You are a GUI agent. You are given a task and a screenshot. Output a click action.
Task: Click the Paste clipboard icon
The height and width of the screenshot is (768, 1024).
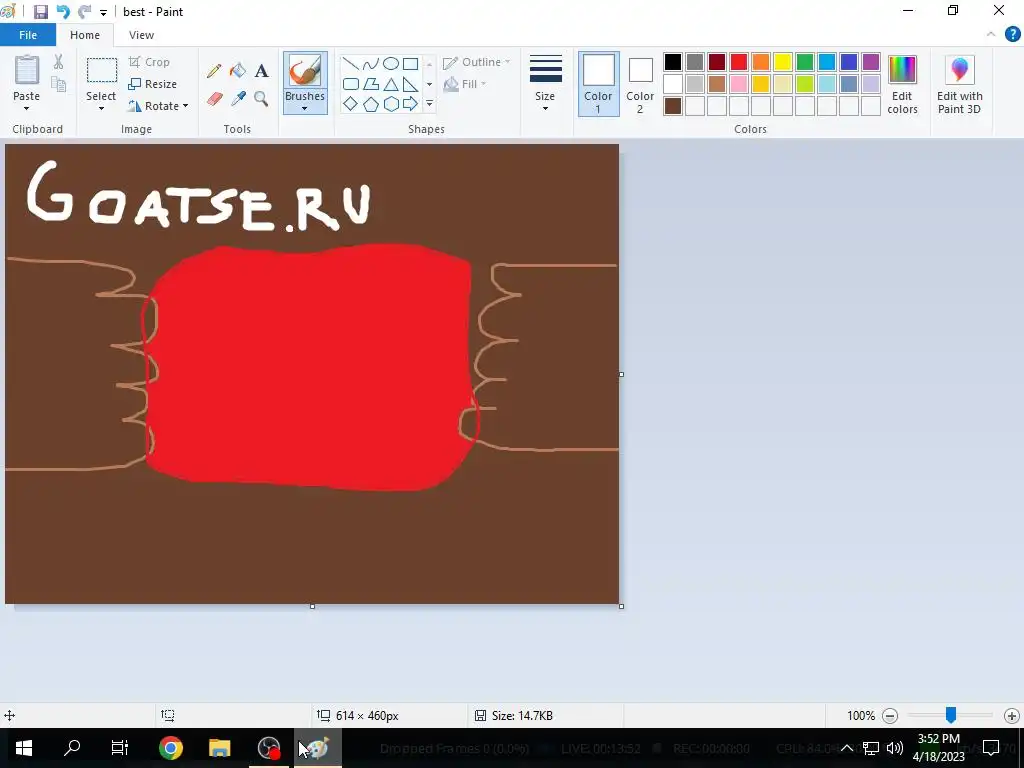click(27, 69)
